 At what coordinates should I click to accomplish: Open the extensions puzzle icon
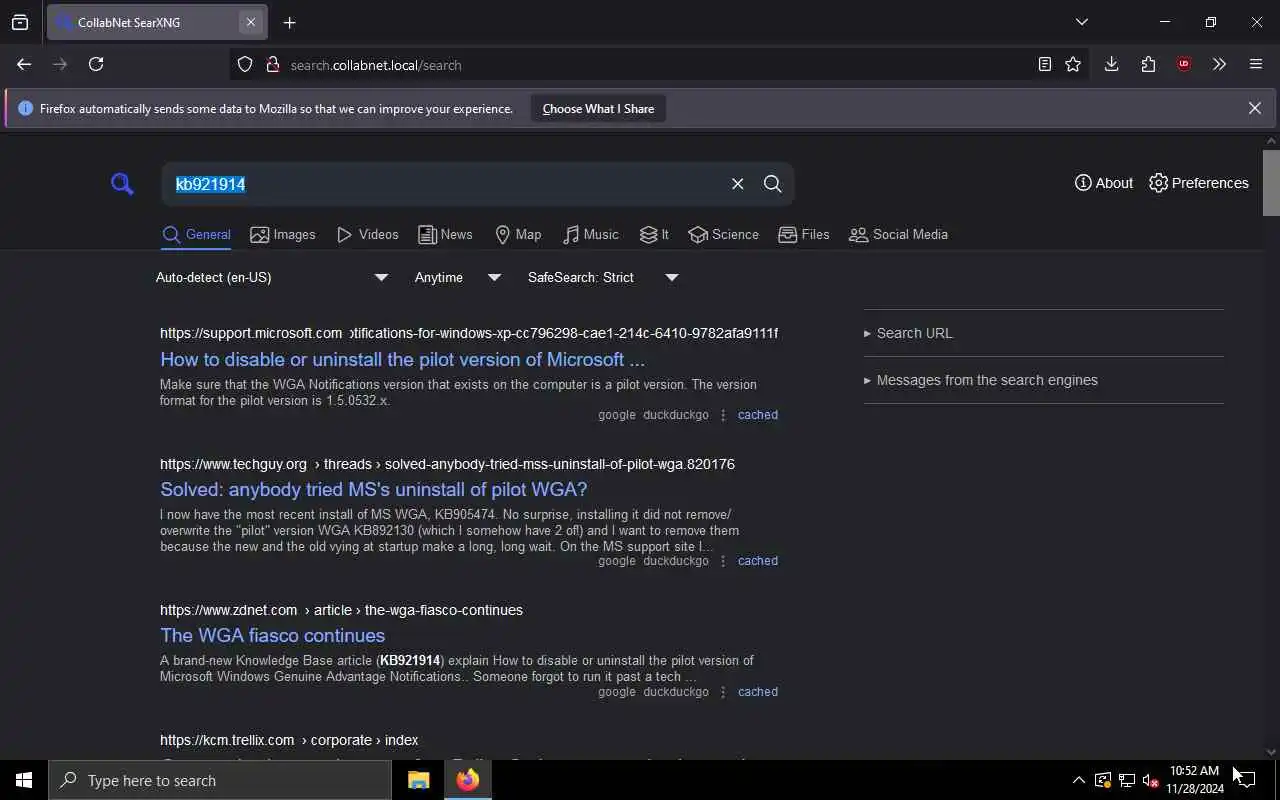1148,64
